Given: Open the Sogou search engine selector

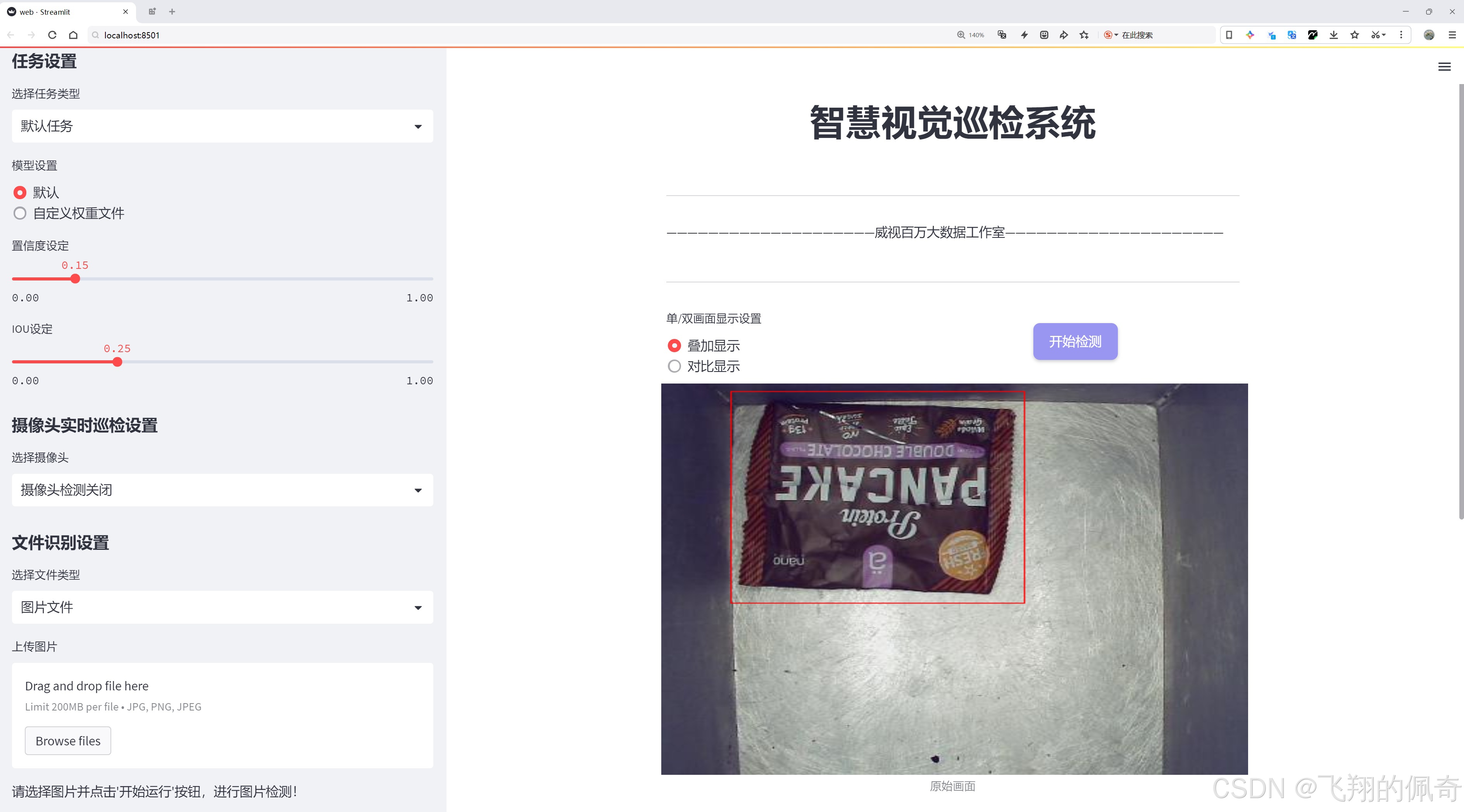Looking at the screenshot, I should pos(1111,35).
